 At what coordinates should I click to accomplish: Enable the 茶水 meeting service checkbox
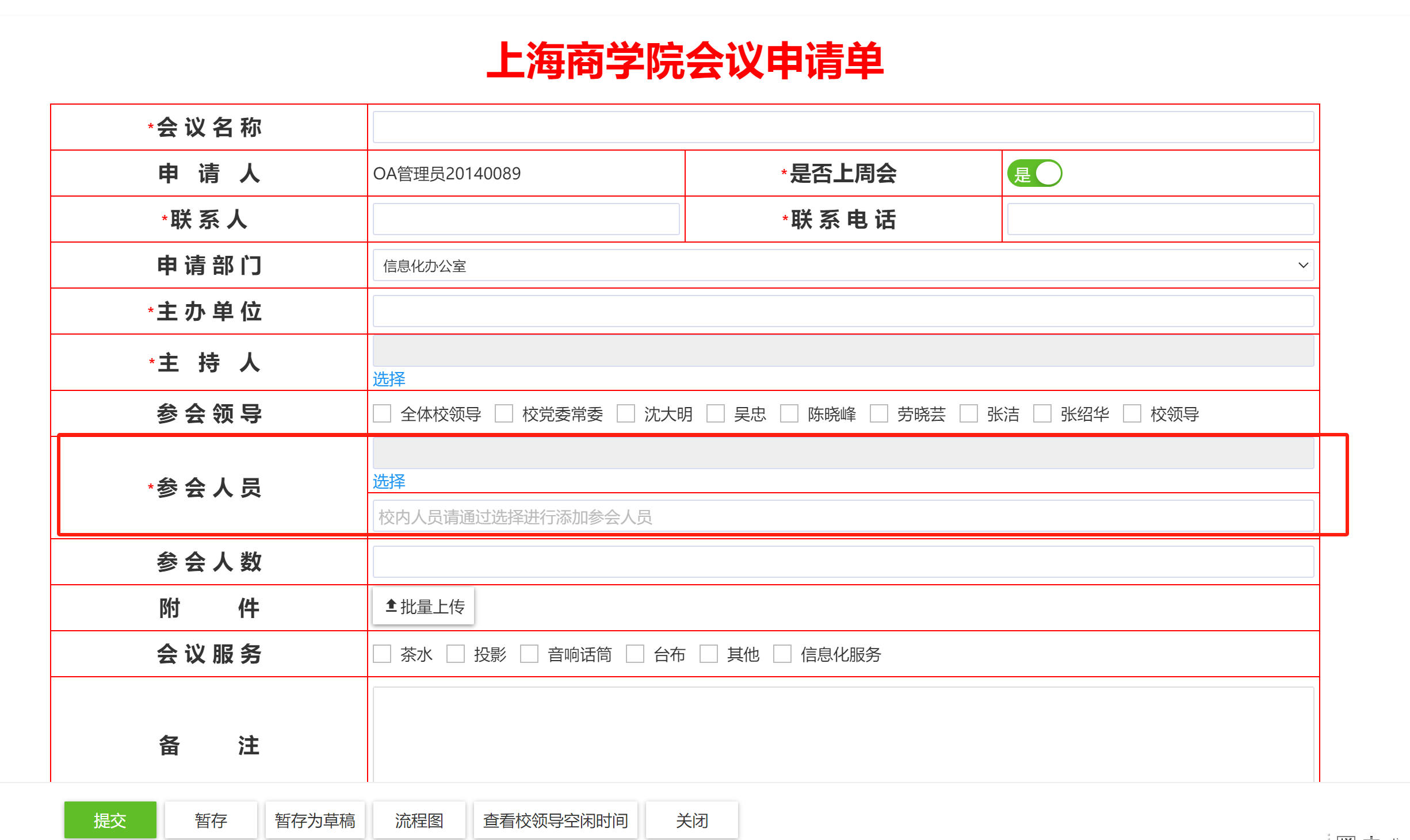click(x=382, y=654)
